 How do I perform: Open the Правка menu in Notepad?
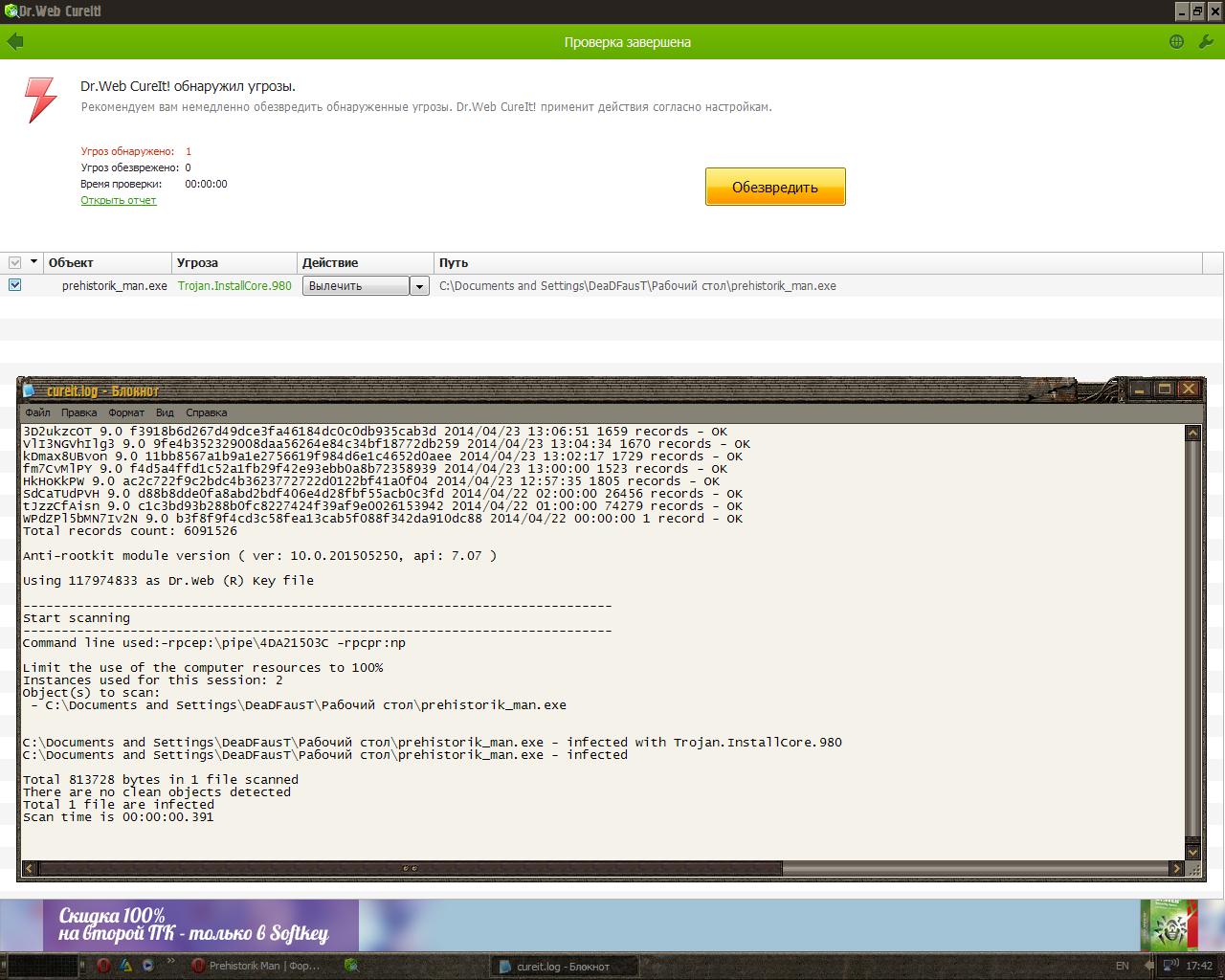[78, 412]
